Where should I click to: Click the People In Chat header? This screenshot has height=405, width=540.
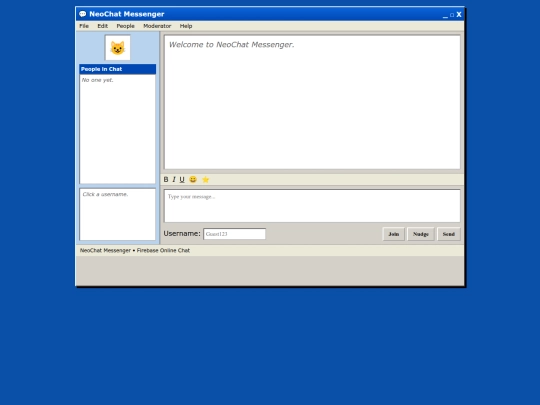(x=117, y=69)
